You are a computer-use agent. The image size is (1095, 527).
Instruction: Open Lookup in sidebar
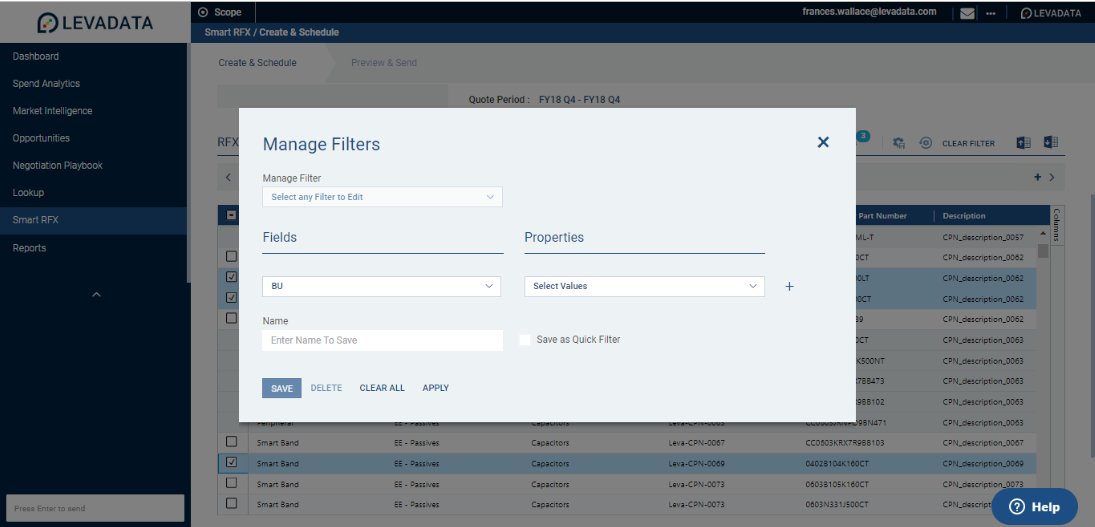coord(28,193)
